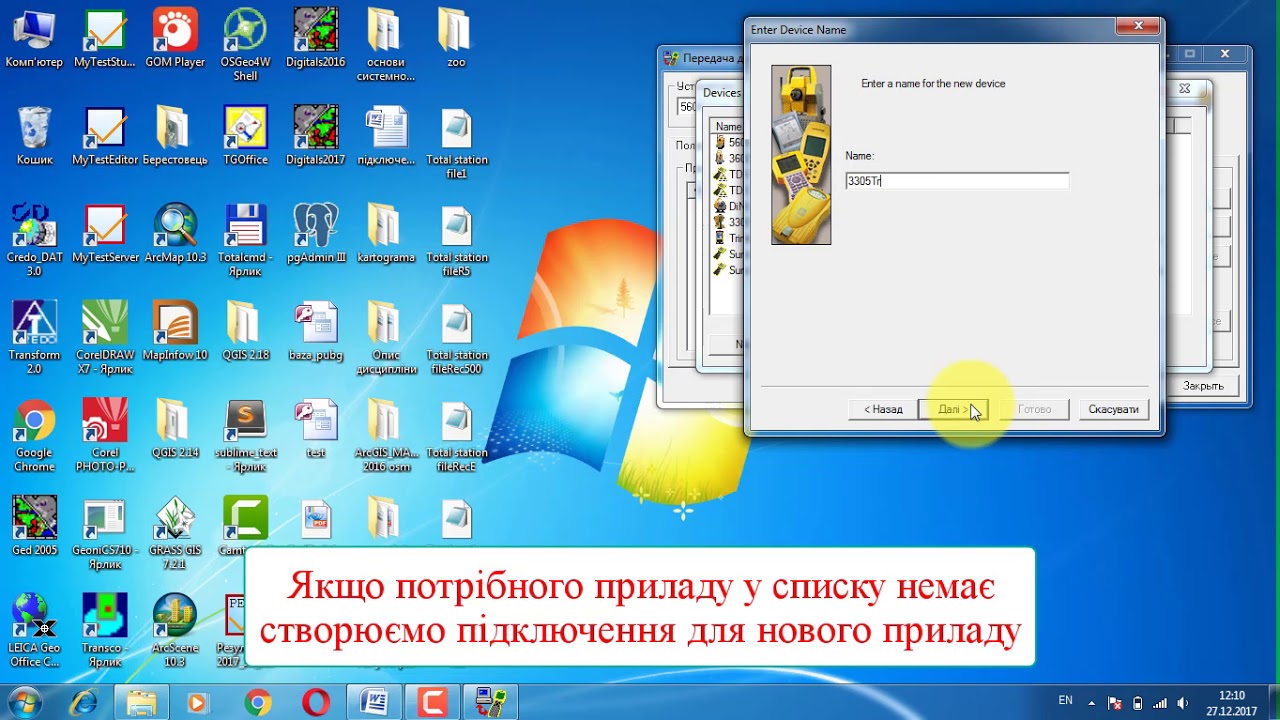Open Windows Explorer from the taskbar
1280x720 pixels.
pos(142,702)
